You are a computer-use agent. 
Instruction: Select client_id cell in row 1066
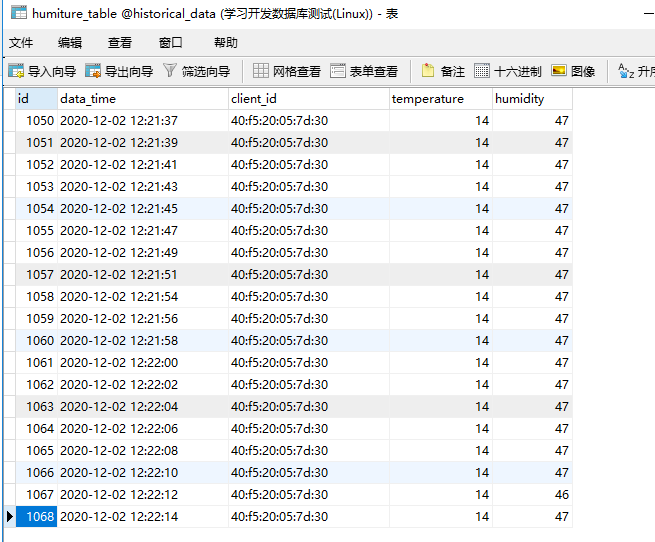click(x=309, y=473)
